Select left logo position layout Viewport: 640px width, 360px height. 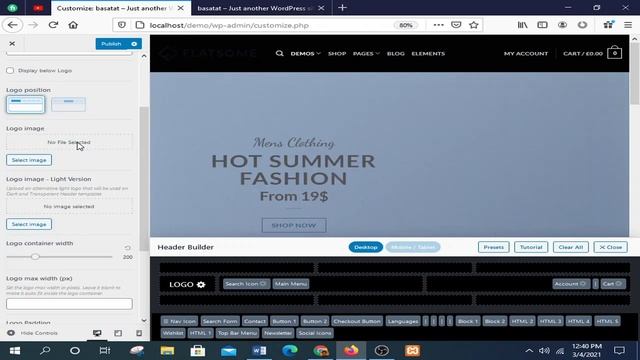[x=25, y=104]
